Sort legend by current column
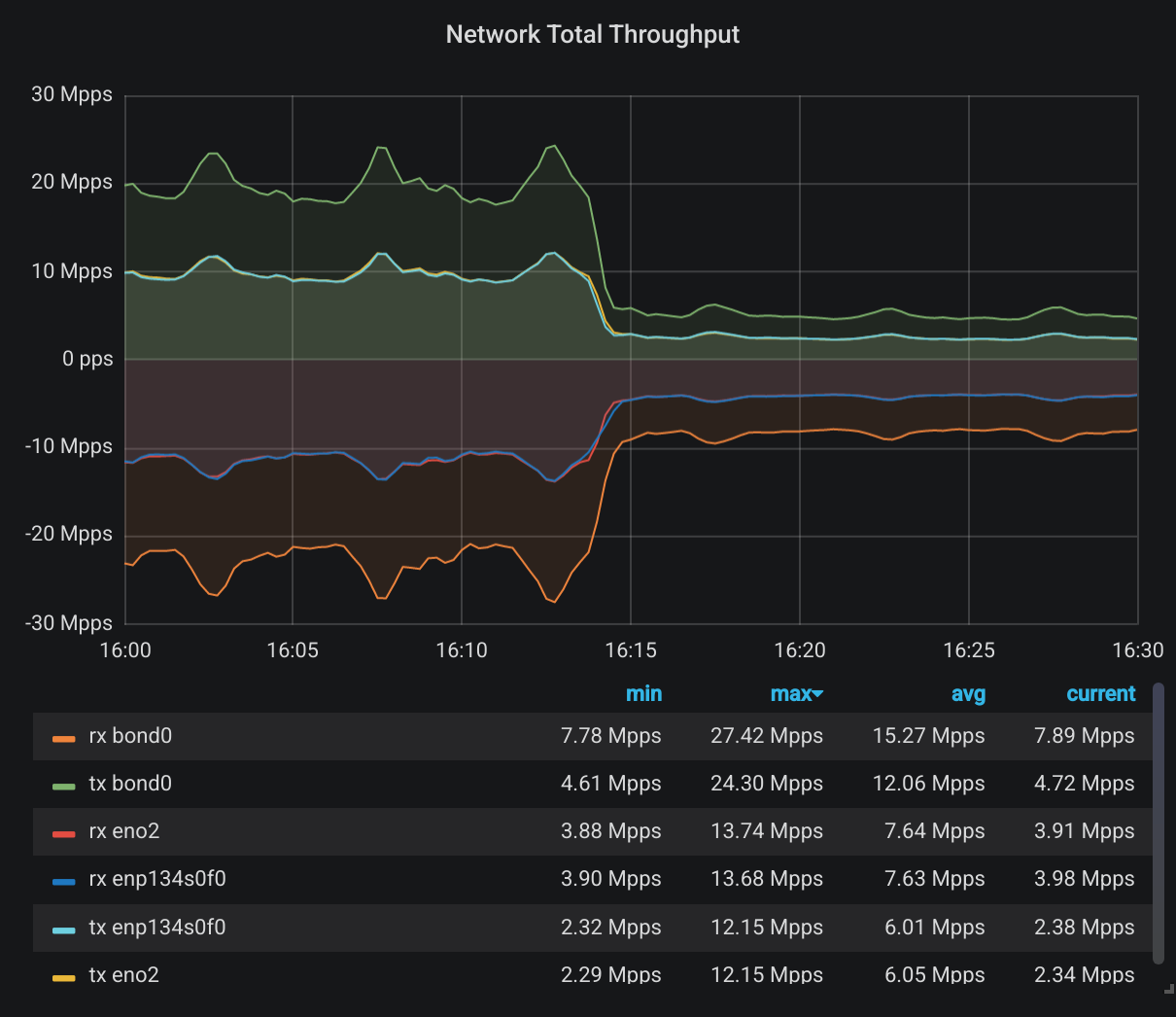This screenshot has width=1176, height=1017. coord(1100,693)
